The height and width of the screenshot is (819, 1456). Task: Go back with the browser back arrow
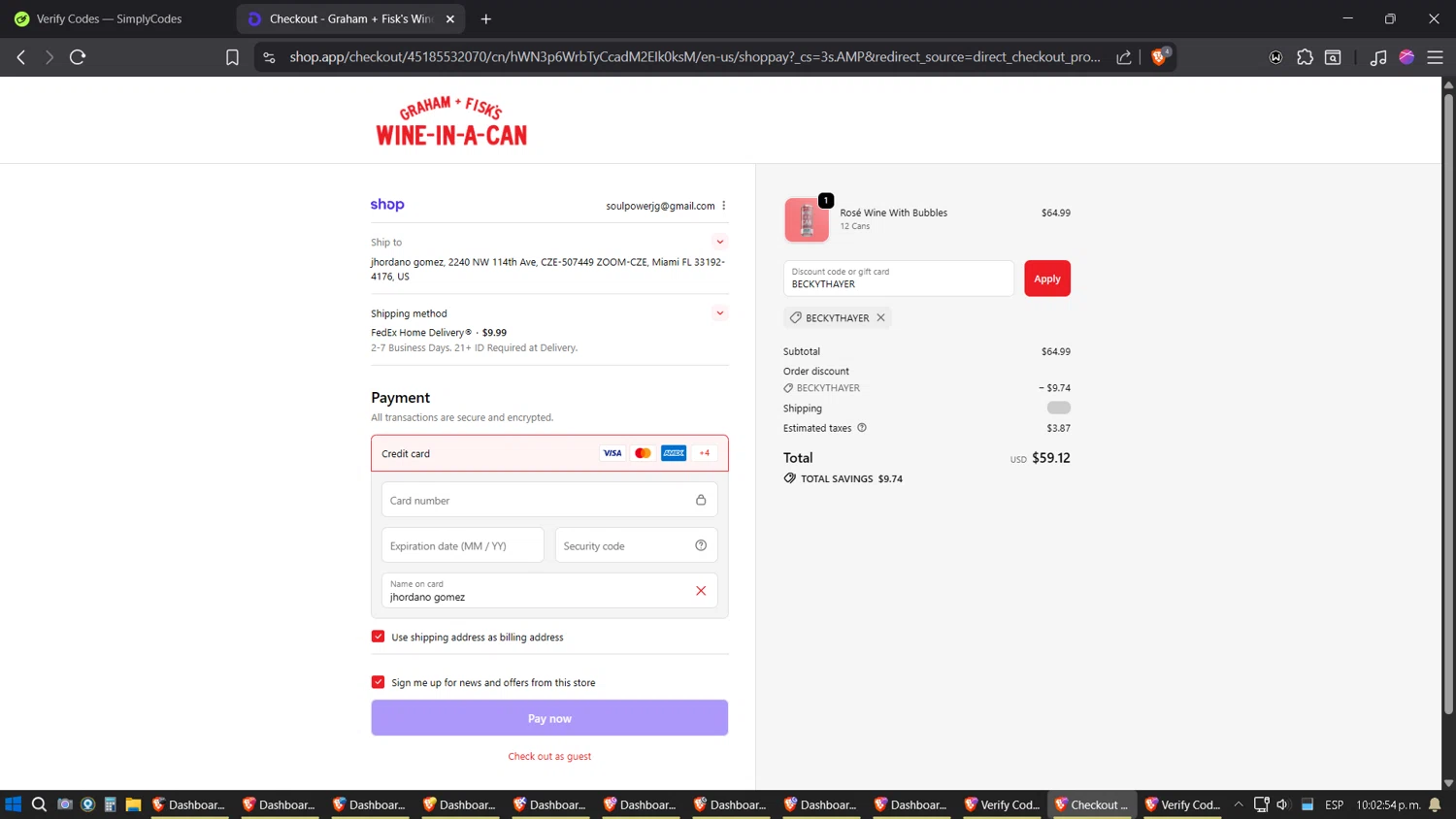(x=20, y=57)
